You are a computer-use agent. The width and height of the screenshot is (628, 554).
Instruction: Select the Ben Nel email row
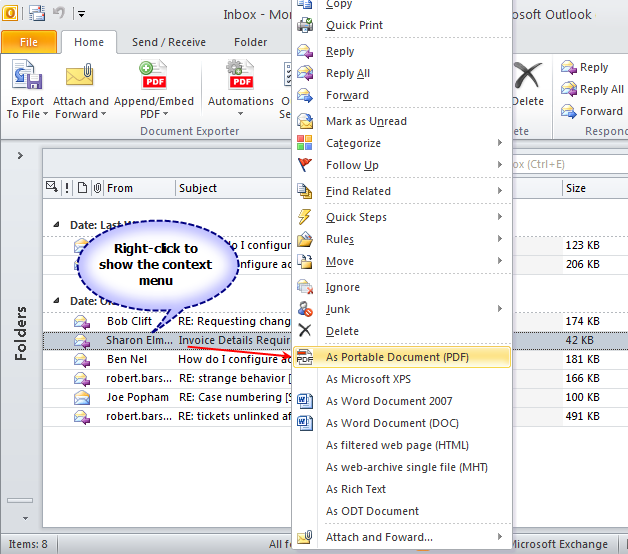pyautogui.click(x=167, y=359)
